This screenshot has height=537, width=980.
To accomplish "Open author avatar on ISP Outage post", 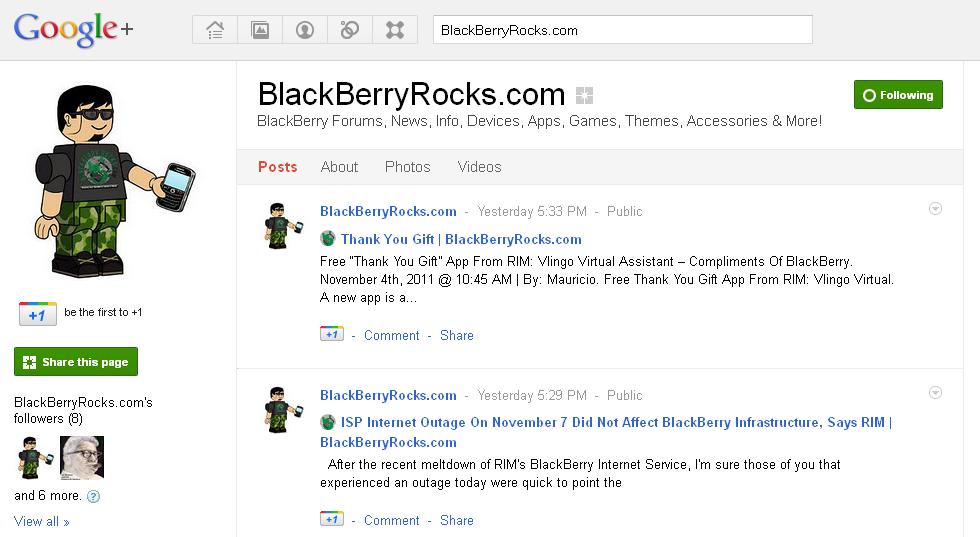I will coord(283,409).
